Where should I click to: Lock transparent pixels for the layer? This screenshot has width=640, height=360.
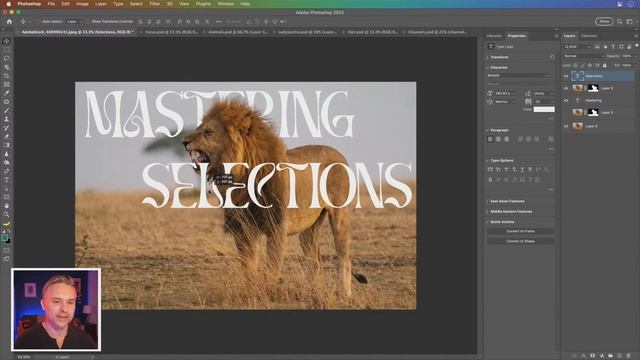tap(575, 65)
